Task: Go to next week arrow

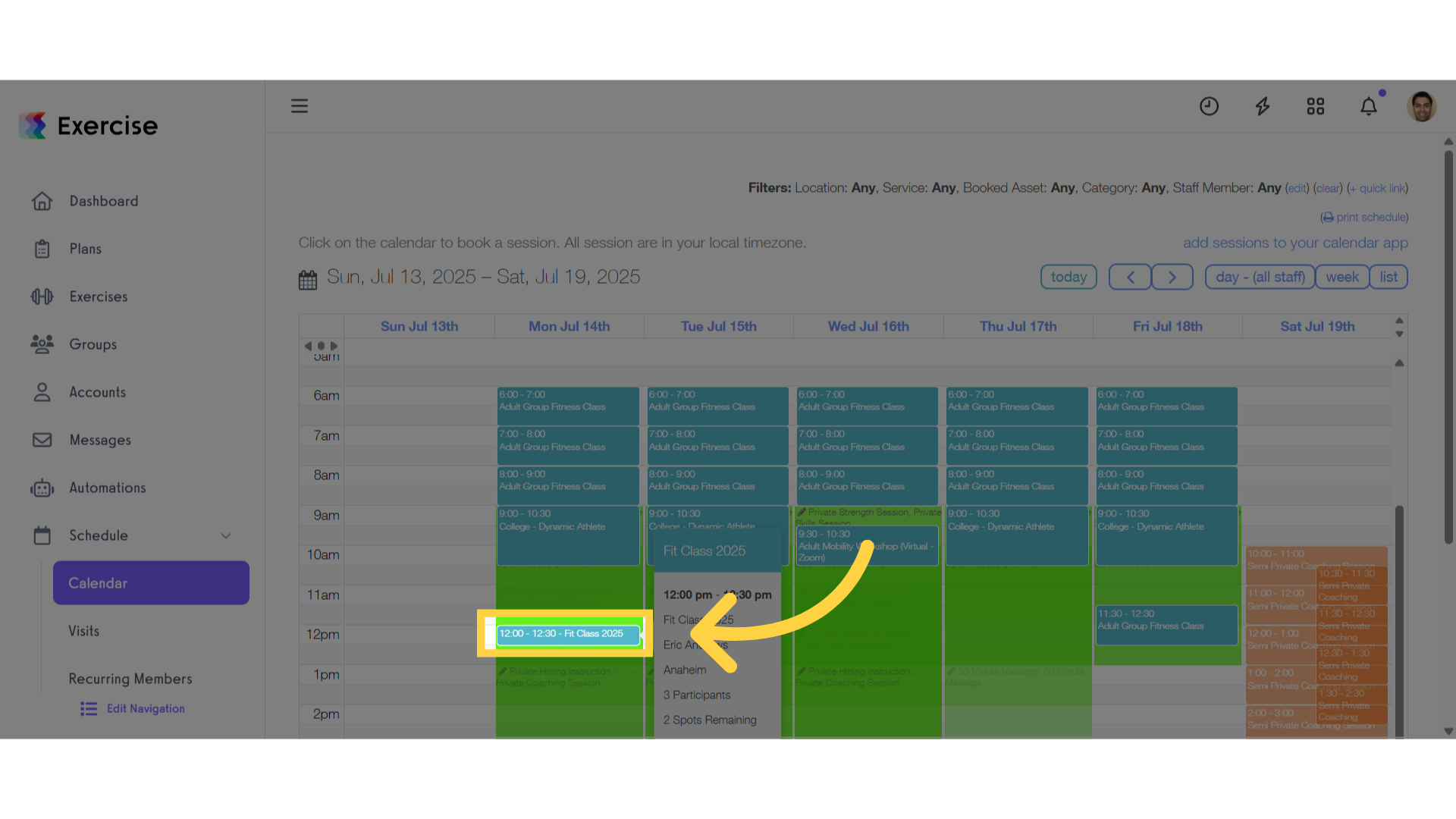Action: click(1172, 278)
